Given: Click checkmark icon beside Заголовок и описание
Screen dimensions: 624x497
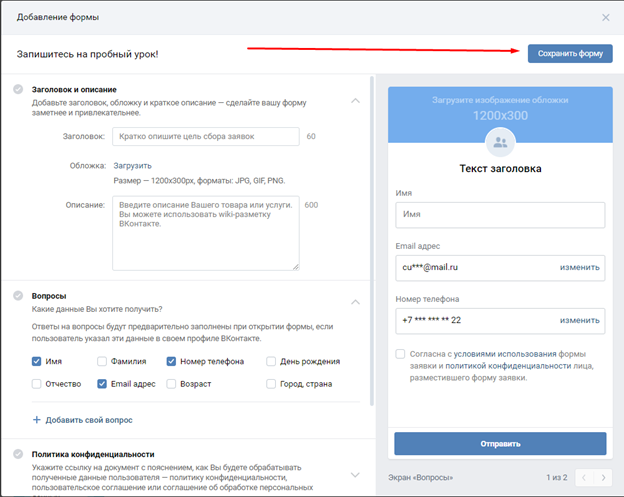Looking at the screenshot, I should pos(18,89).
